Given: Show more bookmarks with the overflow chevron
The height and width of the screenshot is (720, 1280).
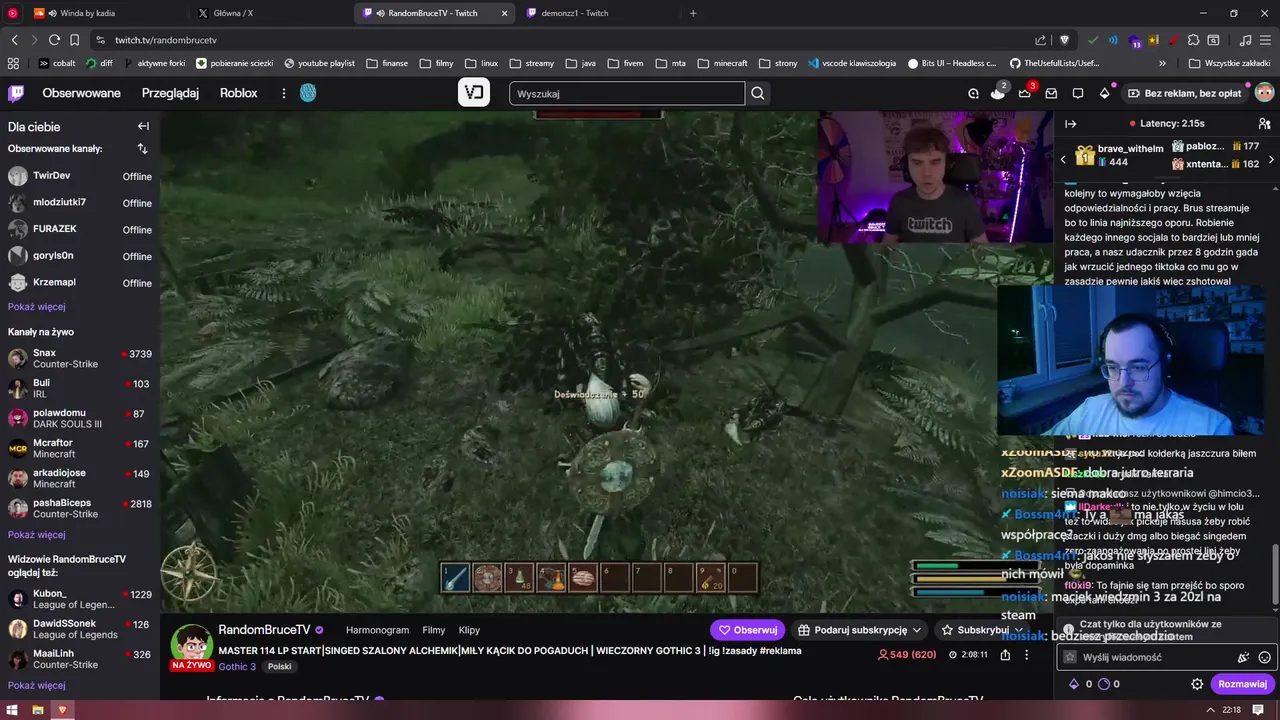Looking at the screenshot, I should click(1162, 63).
